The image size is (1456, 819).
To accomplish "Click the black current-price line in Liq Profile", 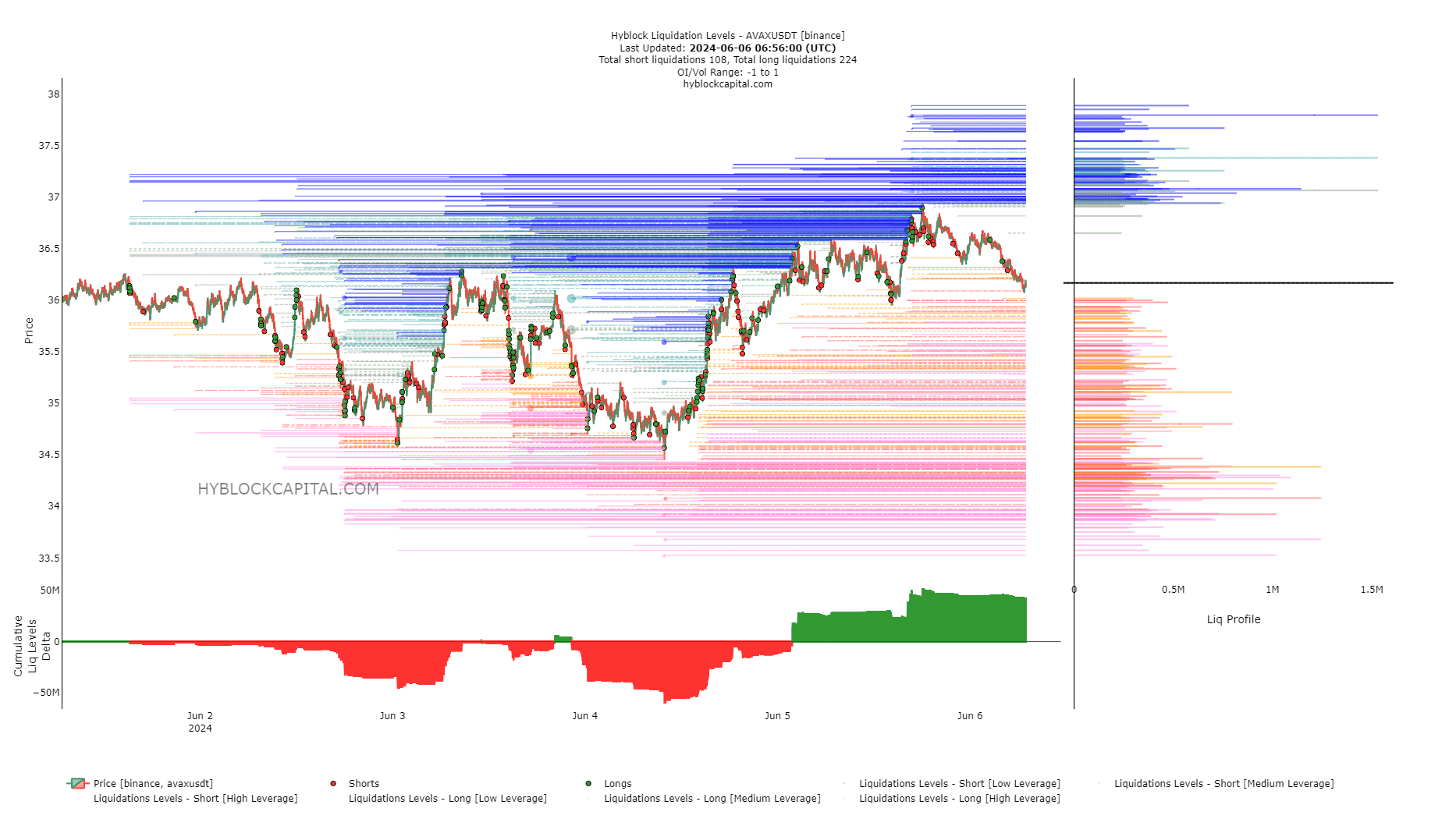I will click(x=1228, y=282).
